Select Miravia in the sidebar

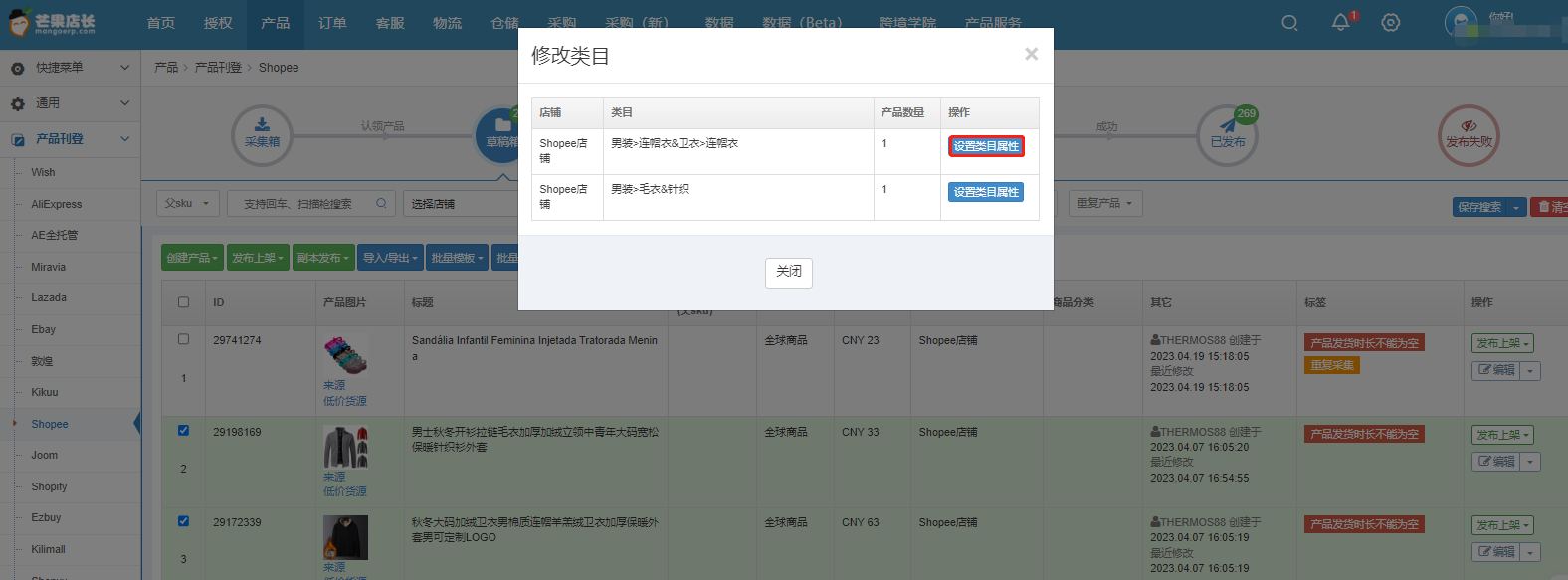pyautogui.click(x=48, y=267)
